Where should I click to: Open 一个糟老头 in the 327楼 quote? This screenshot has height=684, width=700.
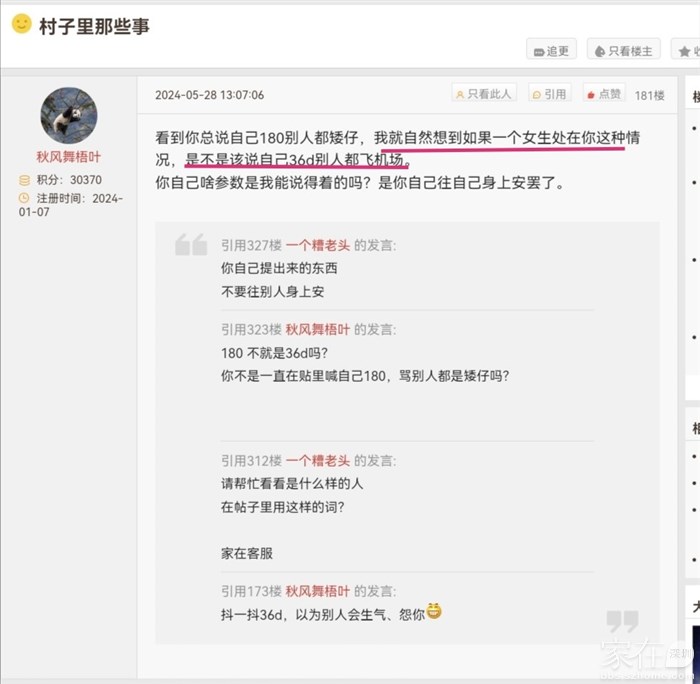point(318,245)
